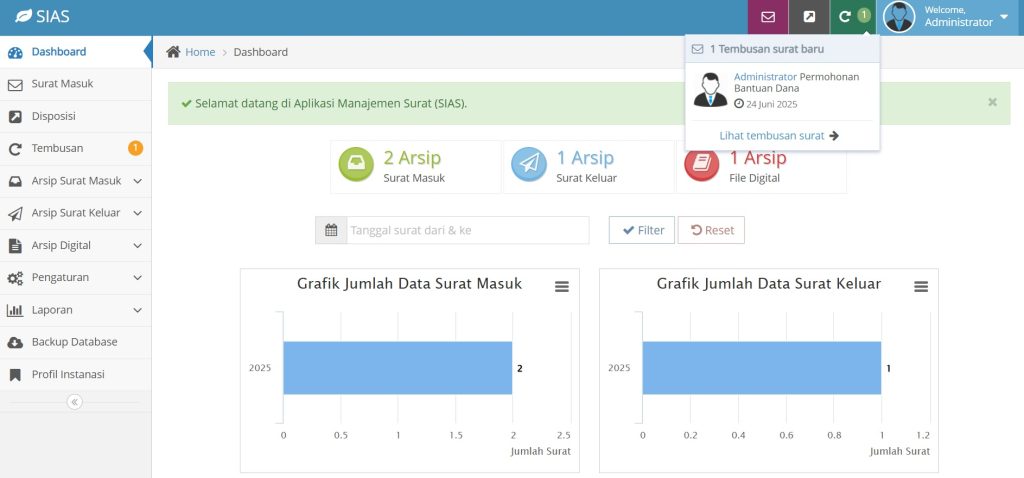The image size is (1024, 478).
Task: Click the red File Digital book icon
Action: pos(701,164)
